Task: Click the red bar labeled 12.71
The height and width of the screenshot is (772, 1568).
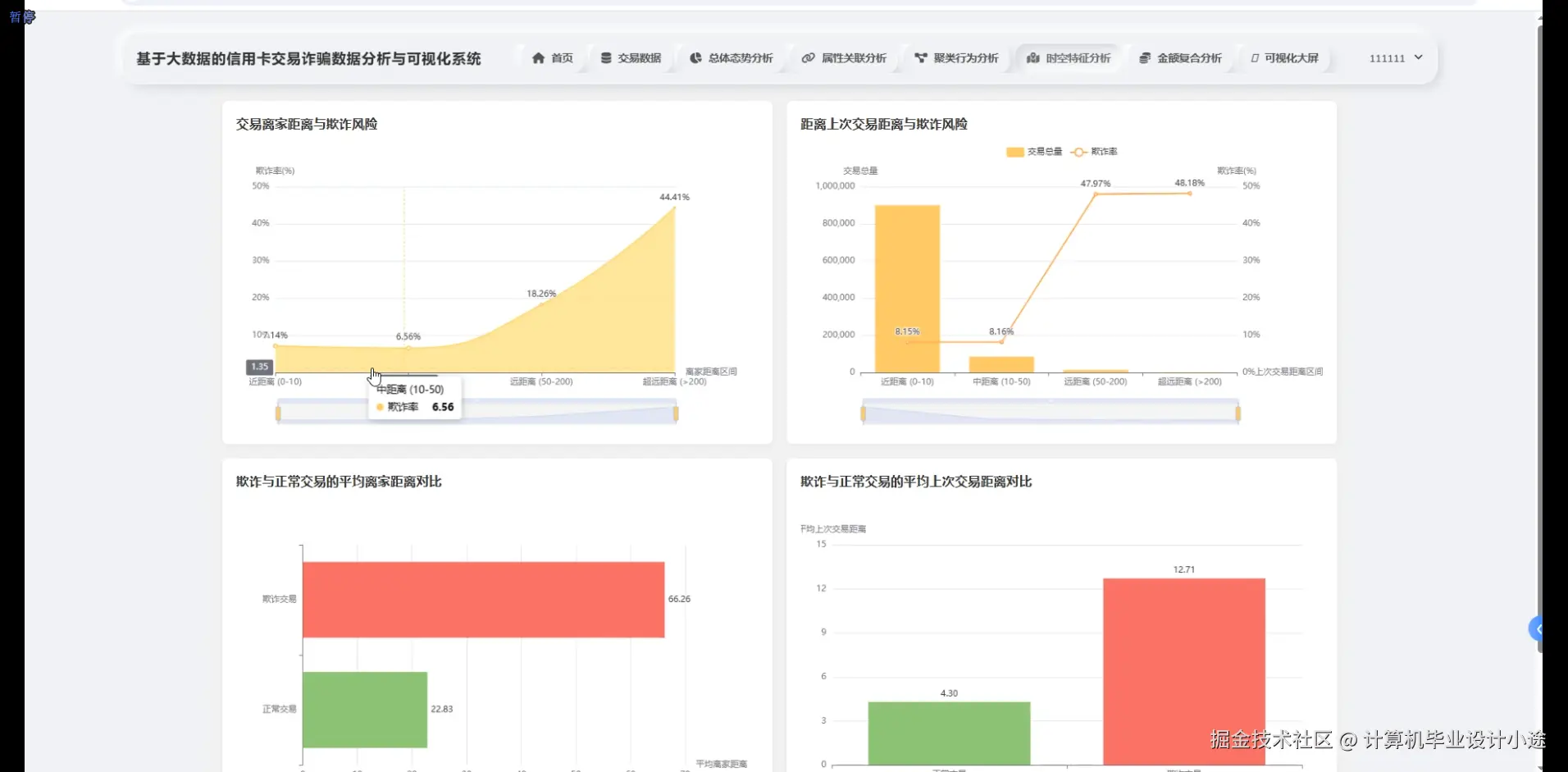Action: coord(1183,672)
